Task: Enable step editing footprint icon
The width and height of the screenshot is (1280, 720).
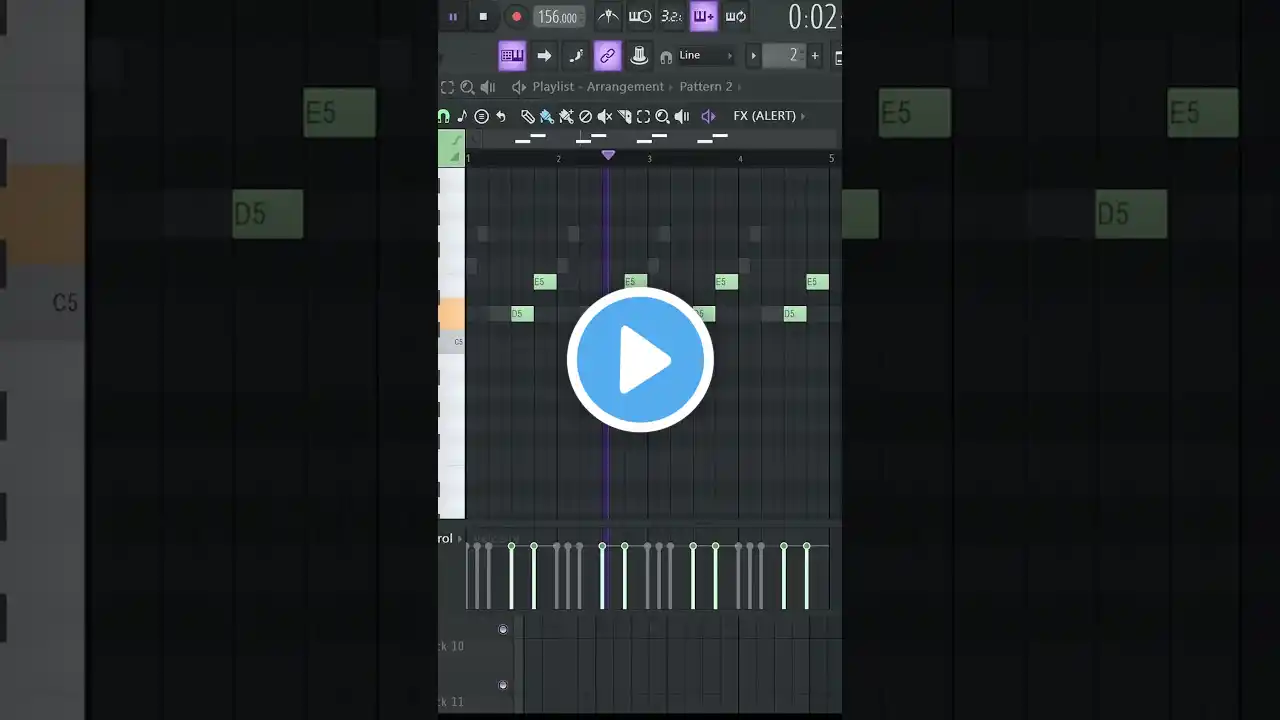Action: pos(576,55)
